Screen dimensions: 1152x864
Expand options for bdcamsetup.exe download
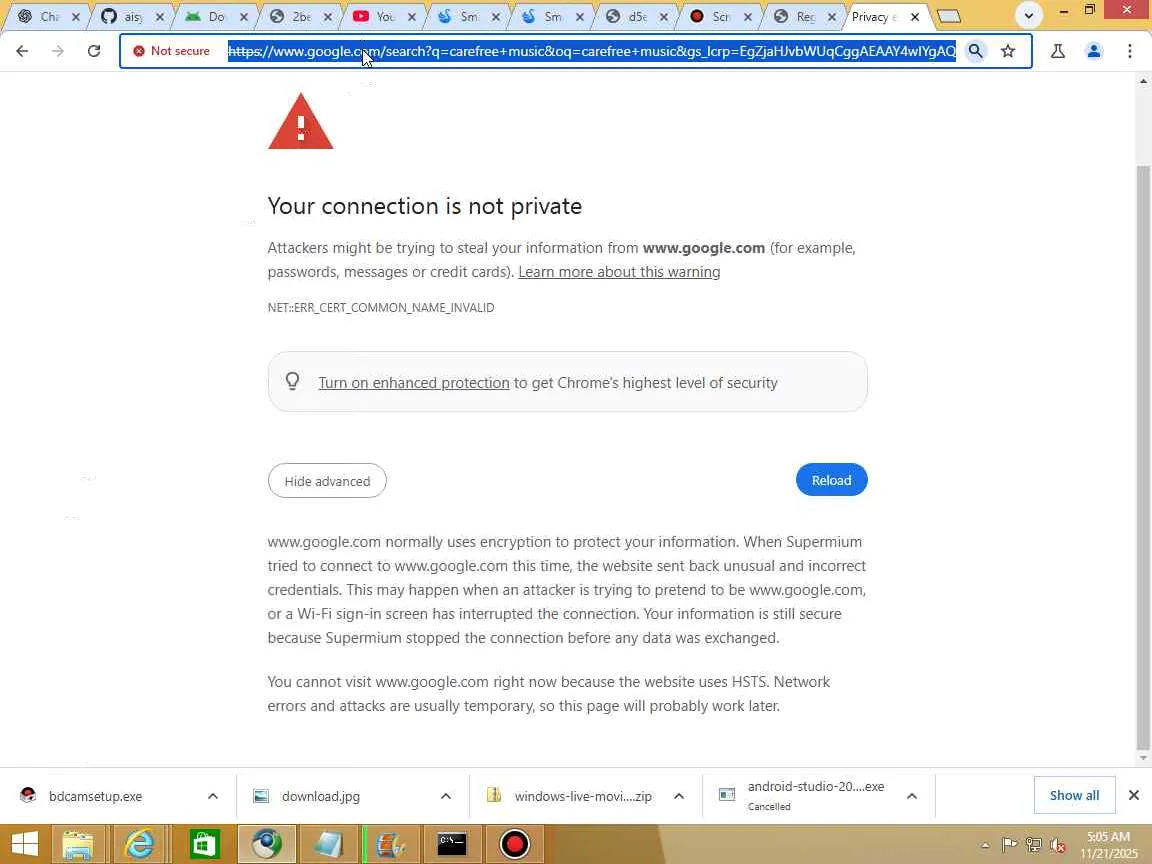coord(212,796)
